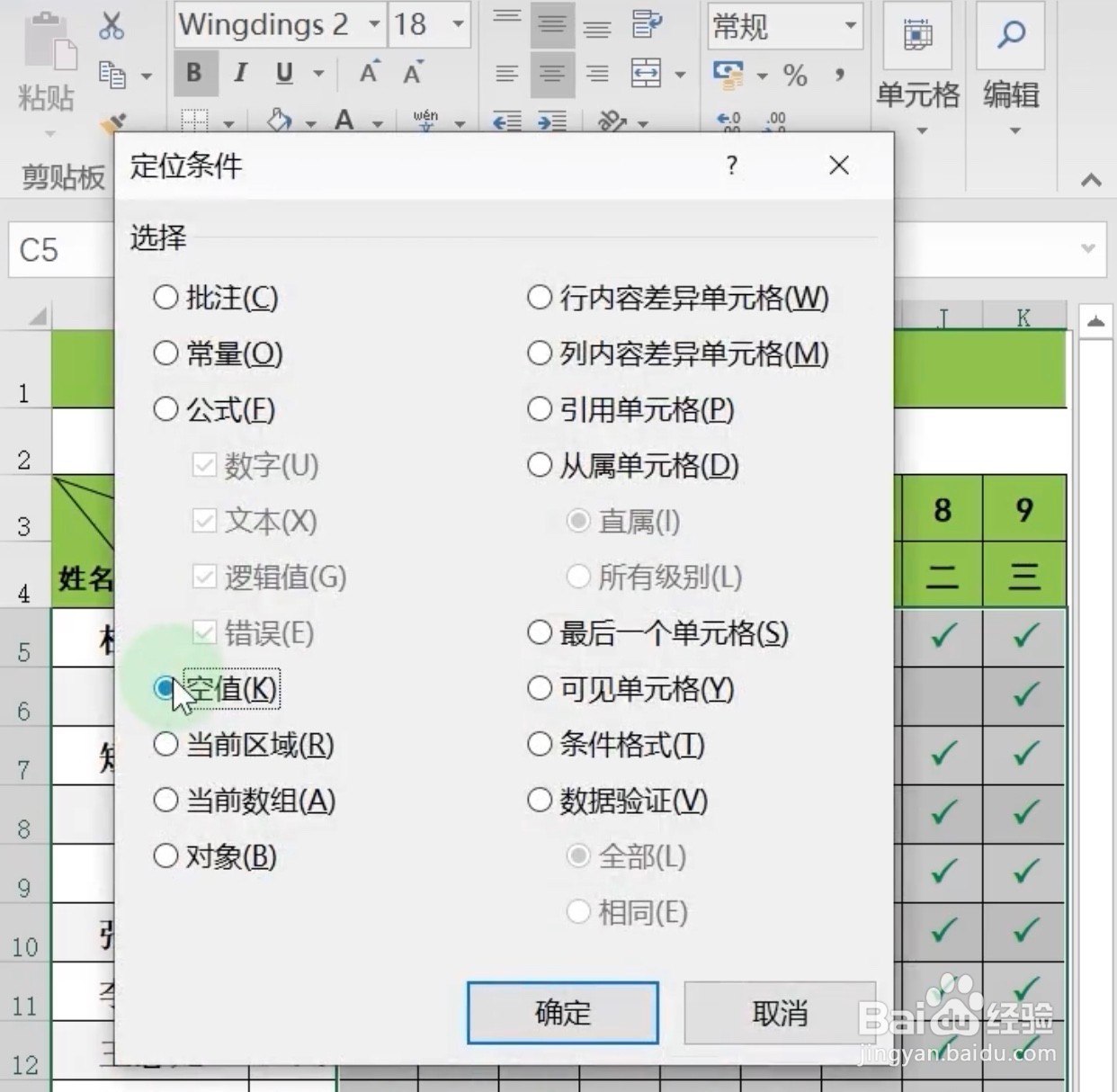Viewport: 1117px width, 1092px height.
Task: Open the Wingdings 2 font dropdown
Action: [374, 25]
